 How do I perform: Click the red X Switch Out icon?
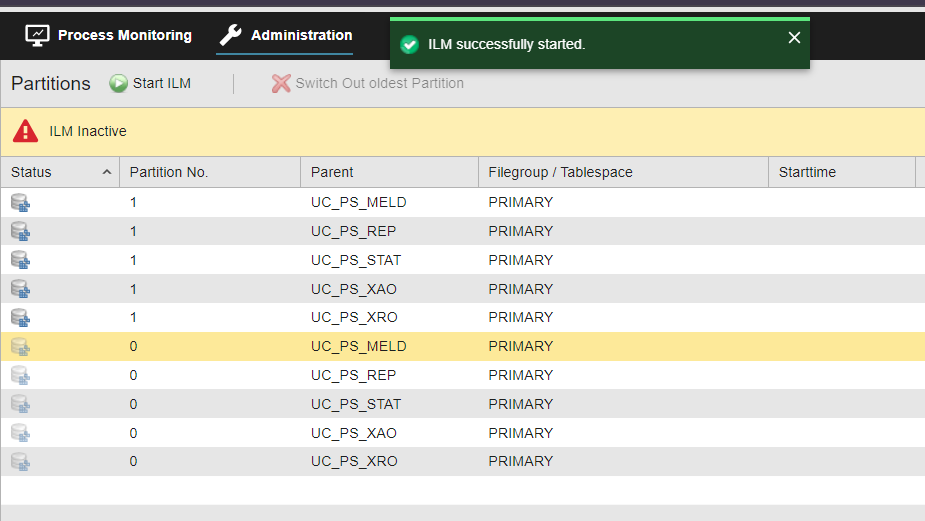[281, 83]
